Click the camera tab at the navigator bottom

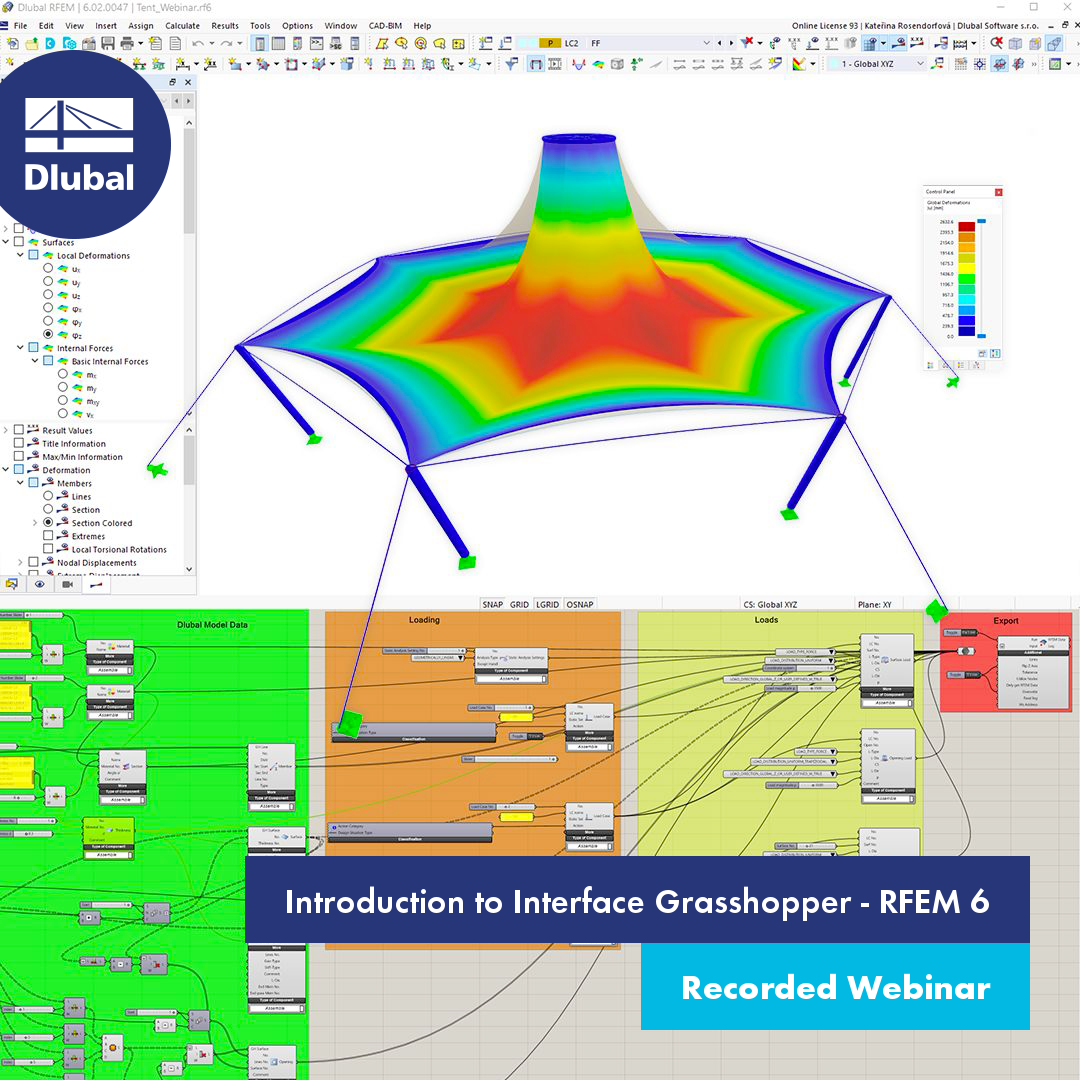tap(67, 584)
